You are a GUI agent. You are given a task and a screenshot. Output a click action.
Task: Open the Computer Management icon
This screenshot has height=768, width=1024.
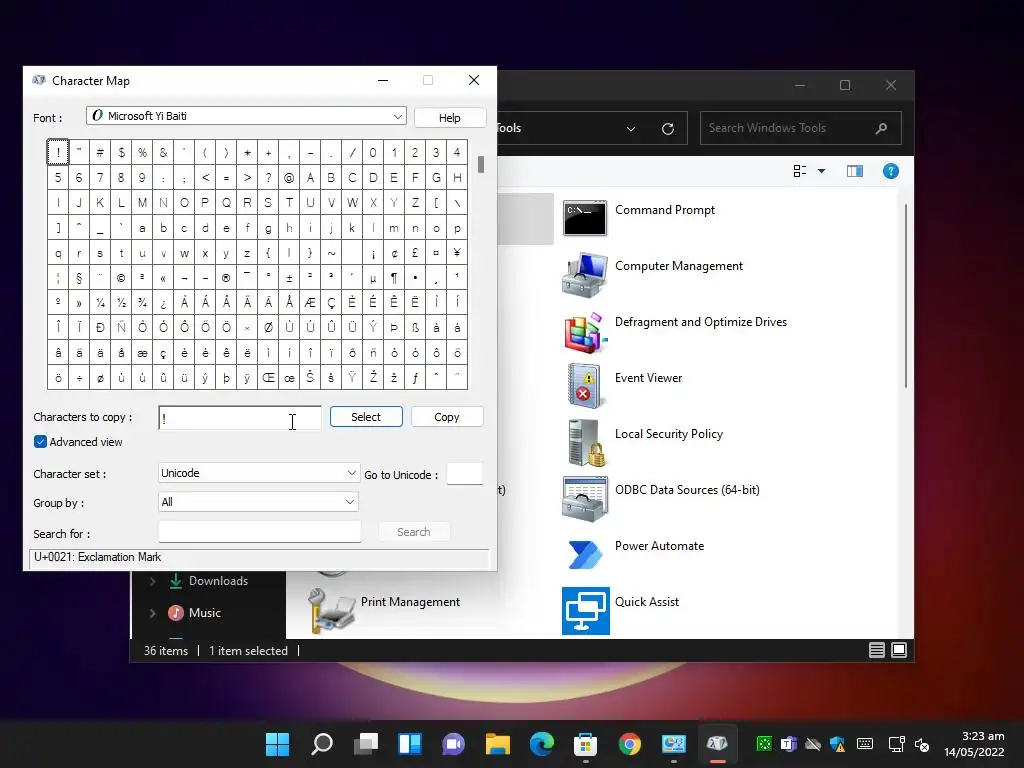[x=584, y=274]
